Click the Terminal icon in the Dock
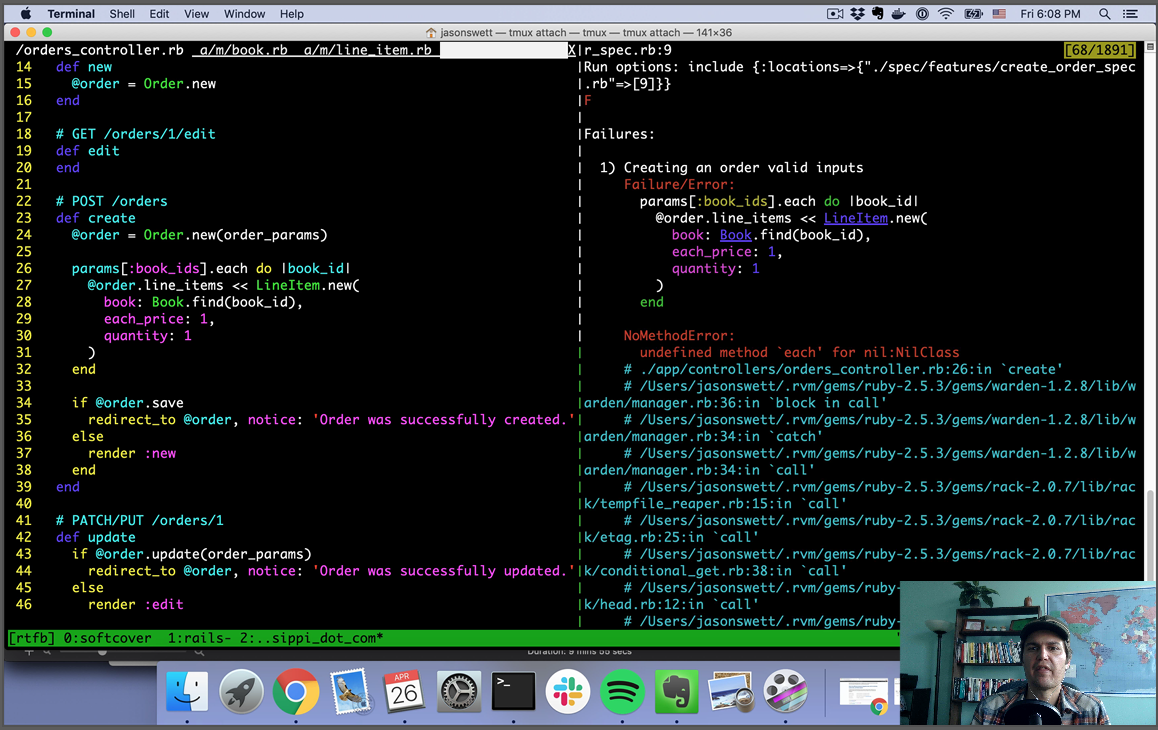 (x=513, y=692)
